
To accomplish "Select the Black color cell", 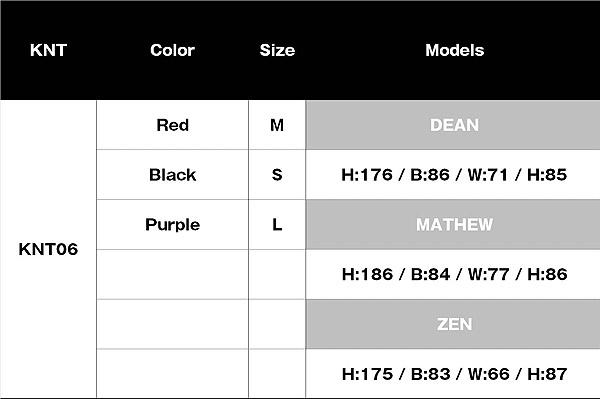I will [x=173, y=175].
